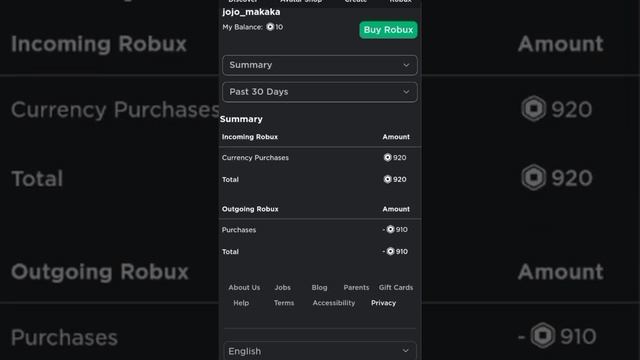
Task: Click the Robux icon beside My Balance
Action: click(x=270, y=27)
